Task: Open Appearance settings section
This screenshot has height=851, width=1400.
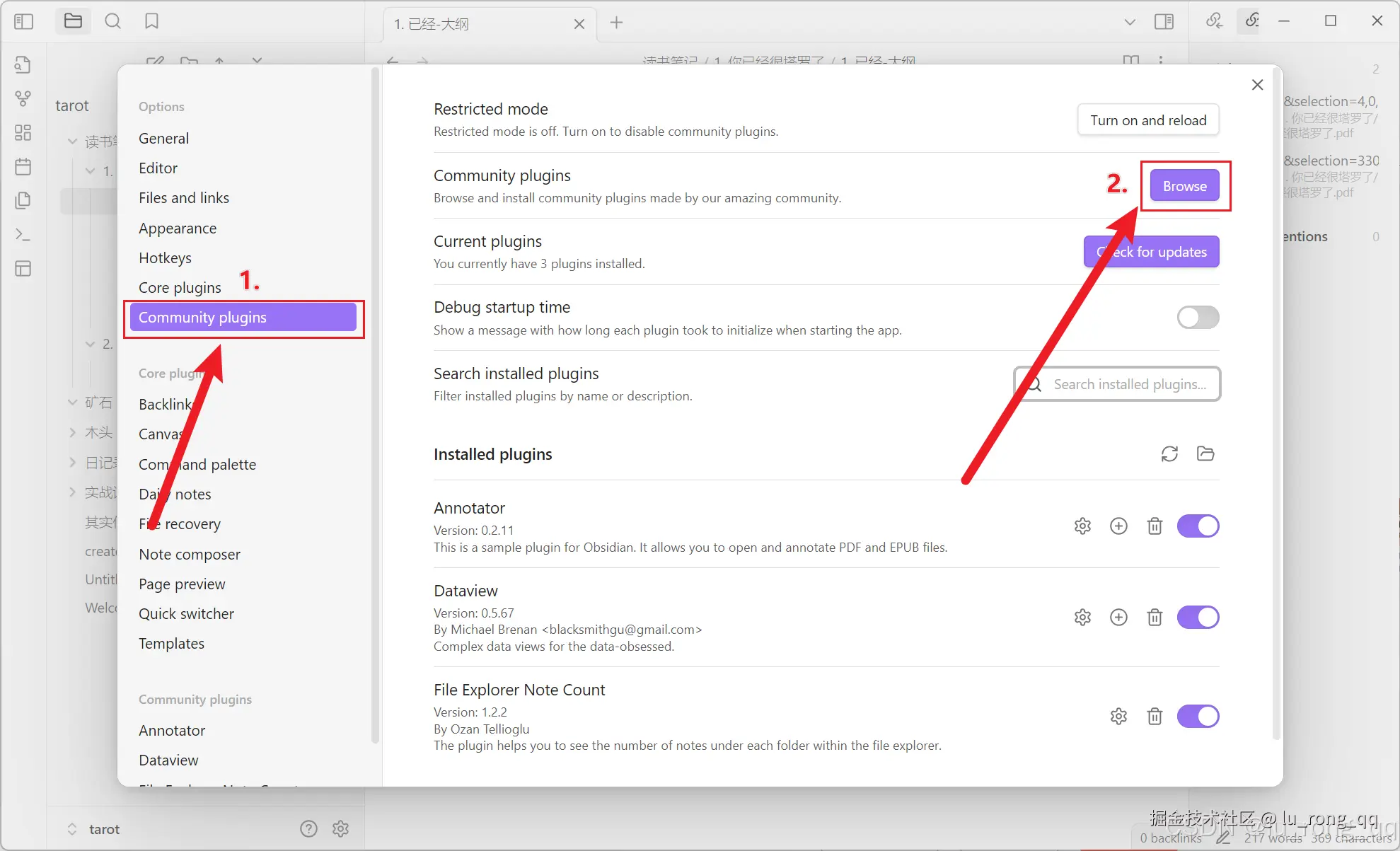Action: 178,228
